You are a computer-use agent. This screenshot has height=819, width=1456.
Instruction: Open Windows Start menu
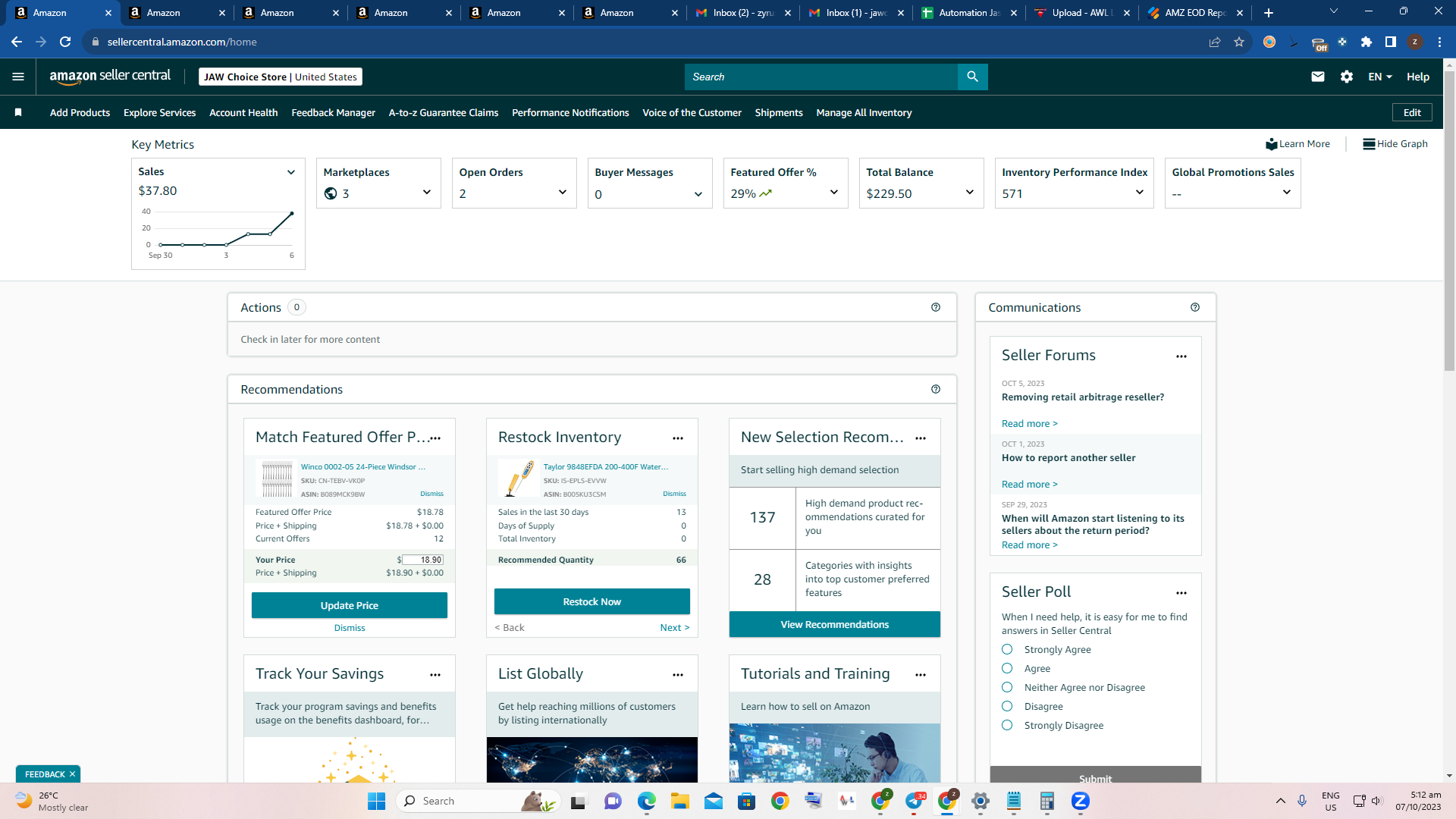[376, 801]
